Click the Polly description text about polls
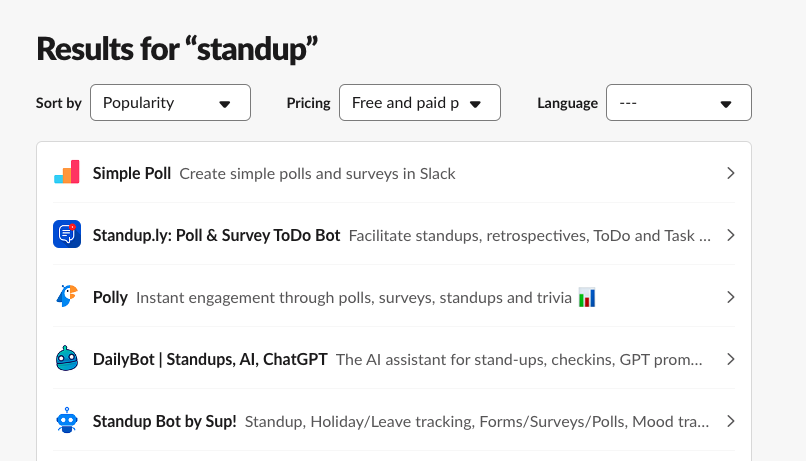 [x=354, y=298]
